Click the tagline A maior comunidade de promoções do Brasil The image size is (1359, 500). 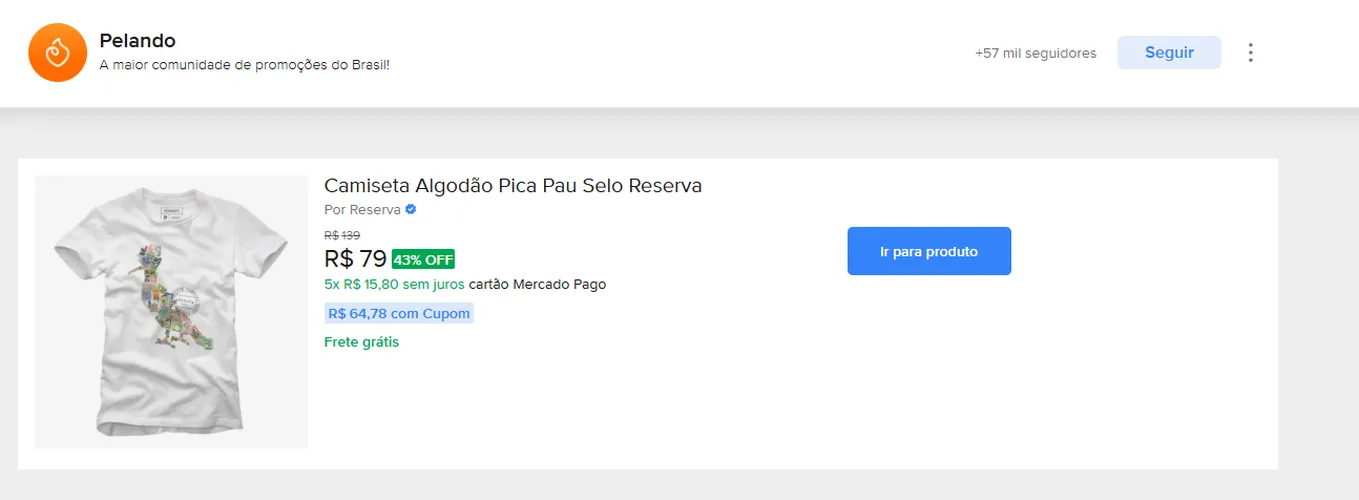click(245, 65)
